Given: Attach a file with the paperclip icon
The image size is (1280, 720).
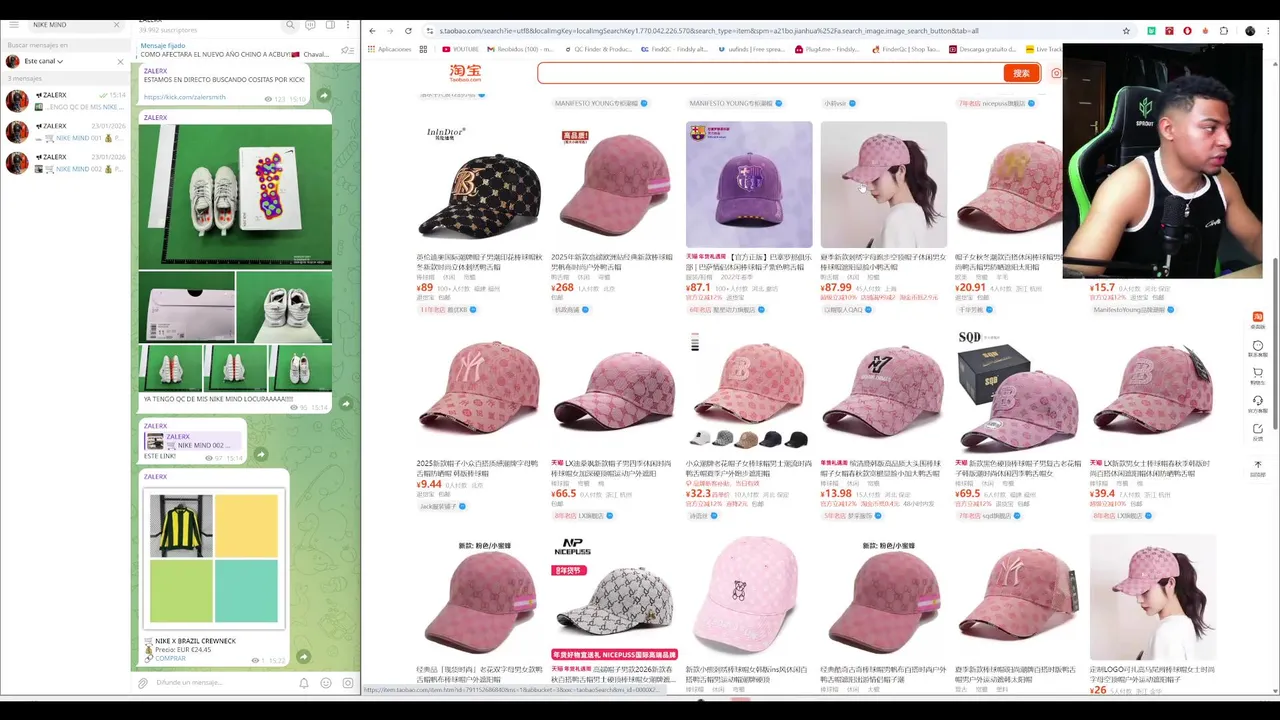Looking at the screenshot, I should tap(143, 683).
